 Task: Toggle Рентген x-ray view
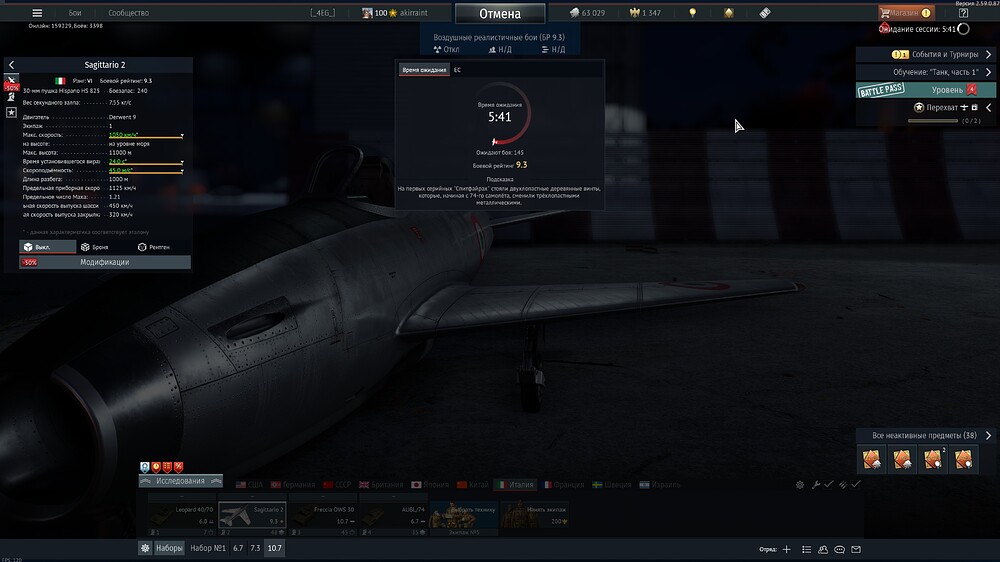(154, 247)
